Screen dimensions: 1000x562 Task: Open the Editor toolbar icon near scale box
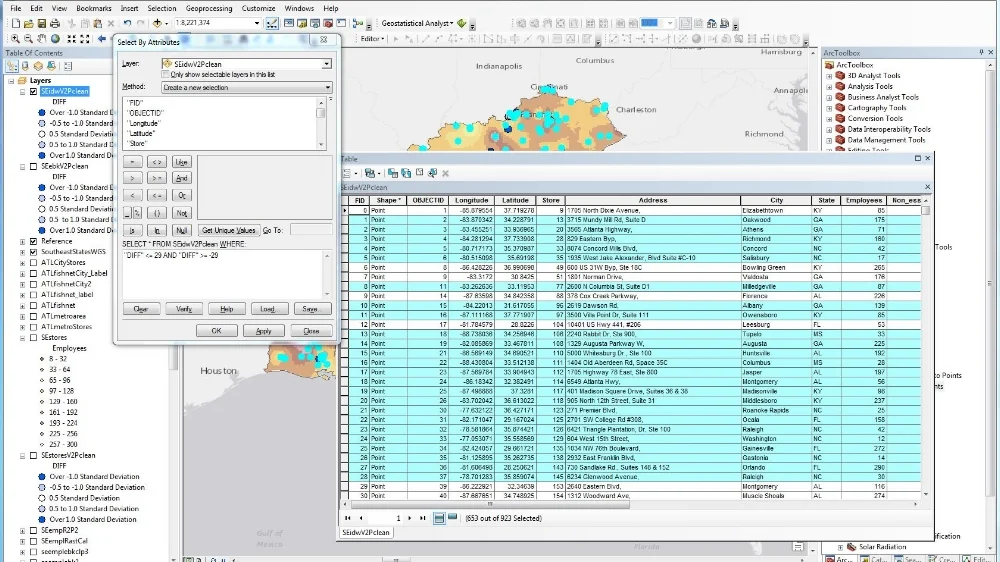point(272,24)
